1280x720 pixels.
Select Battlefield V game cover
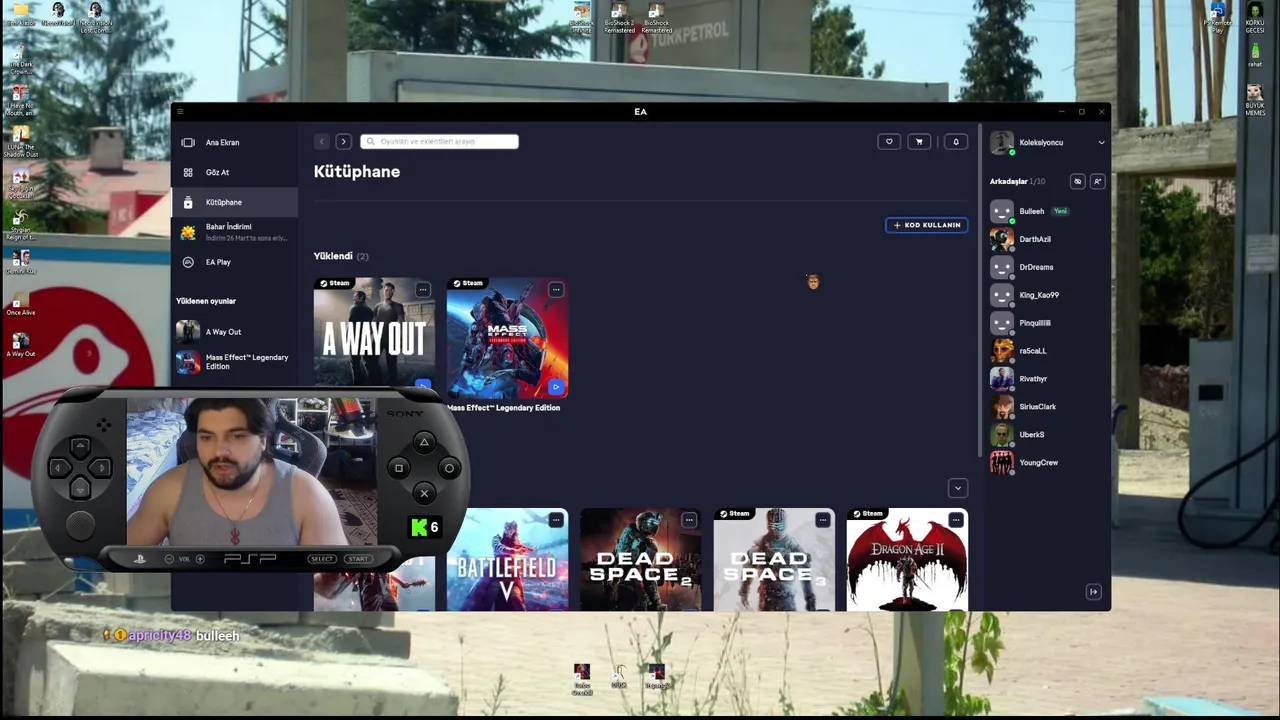[x=507, y=560]
